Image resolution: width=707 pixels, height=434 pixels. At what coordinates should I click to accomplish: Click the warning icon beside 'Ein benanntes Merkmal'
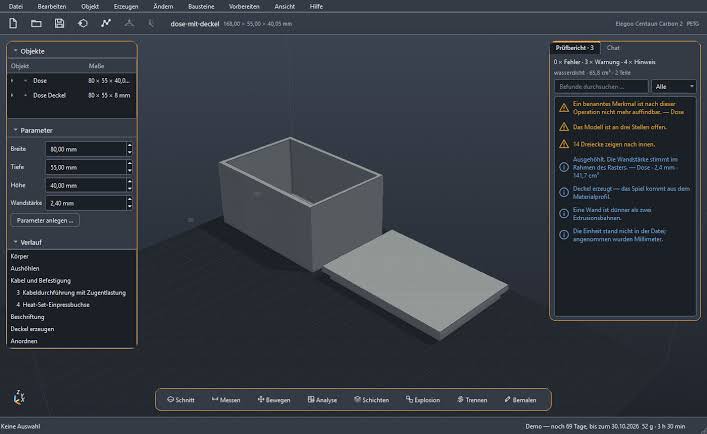pyautogui.click(x=564, y=108)
